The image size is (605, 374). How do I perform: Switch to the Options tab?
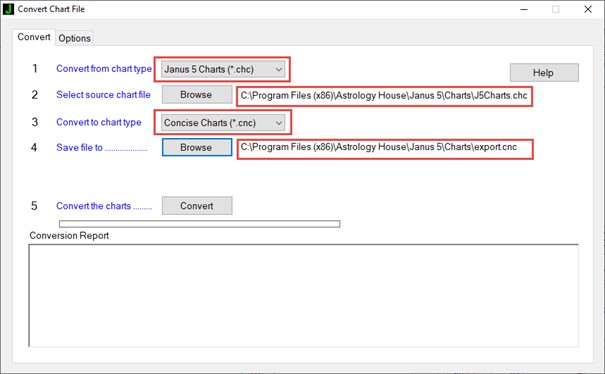[x=74, y=38]
